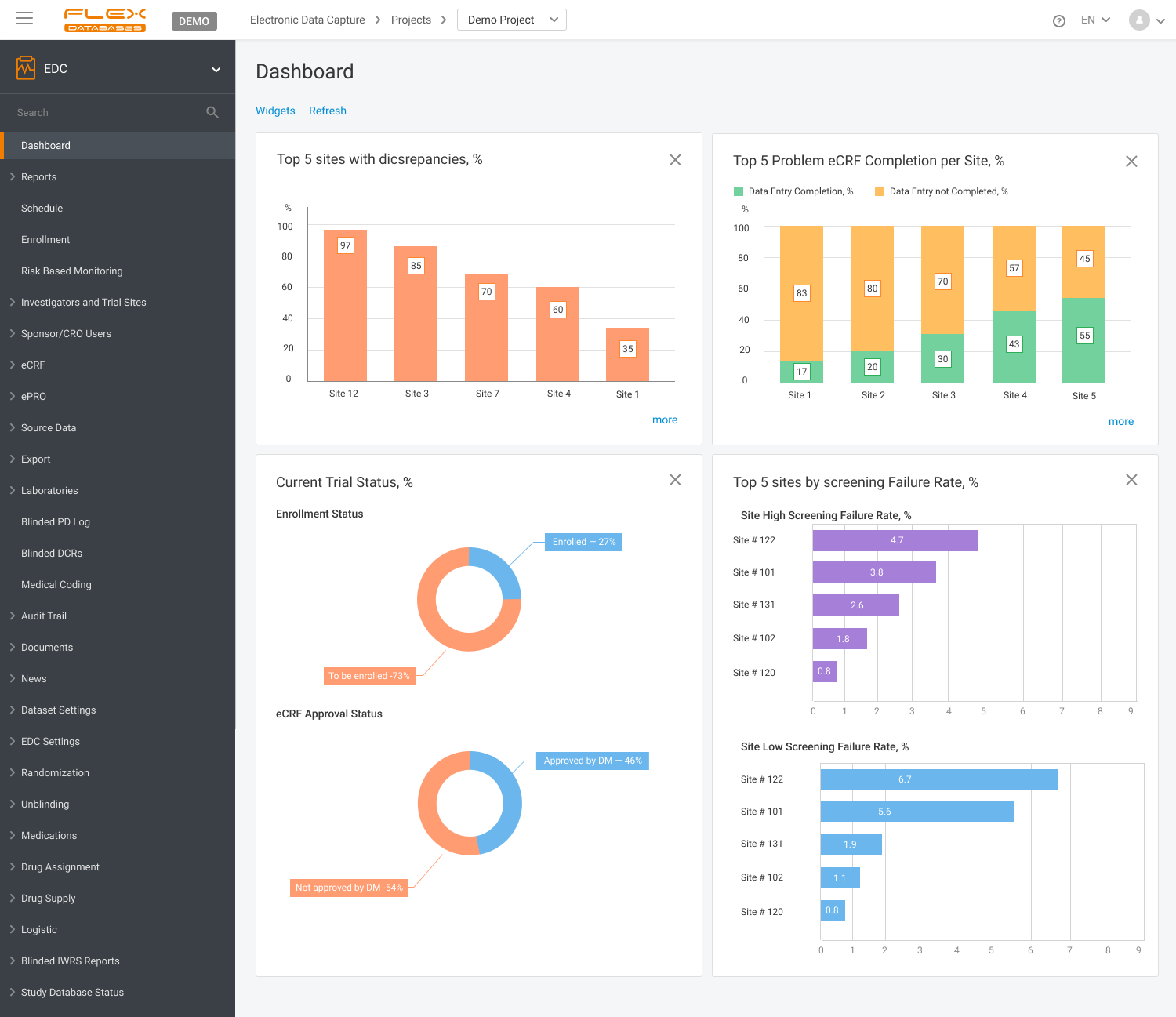Click the Site # 122 purple 4.7 bar
Image resolution: width=1176 pixels, height=1017 pixels.
point(895,540)
